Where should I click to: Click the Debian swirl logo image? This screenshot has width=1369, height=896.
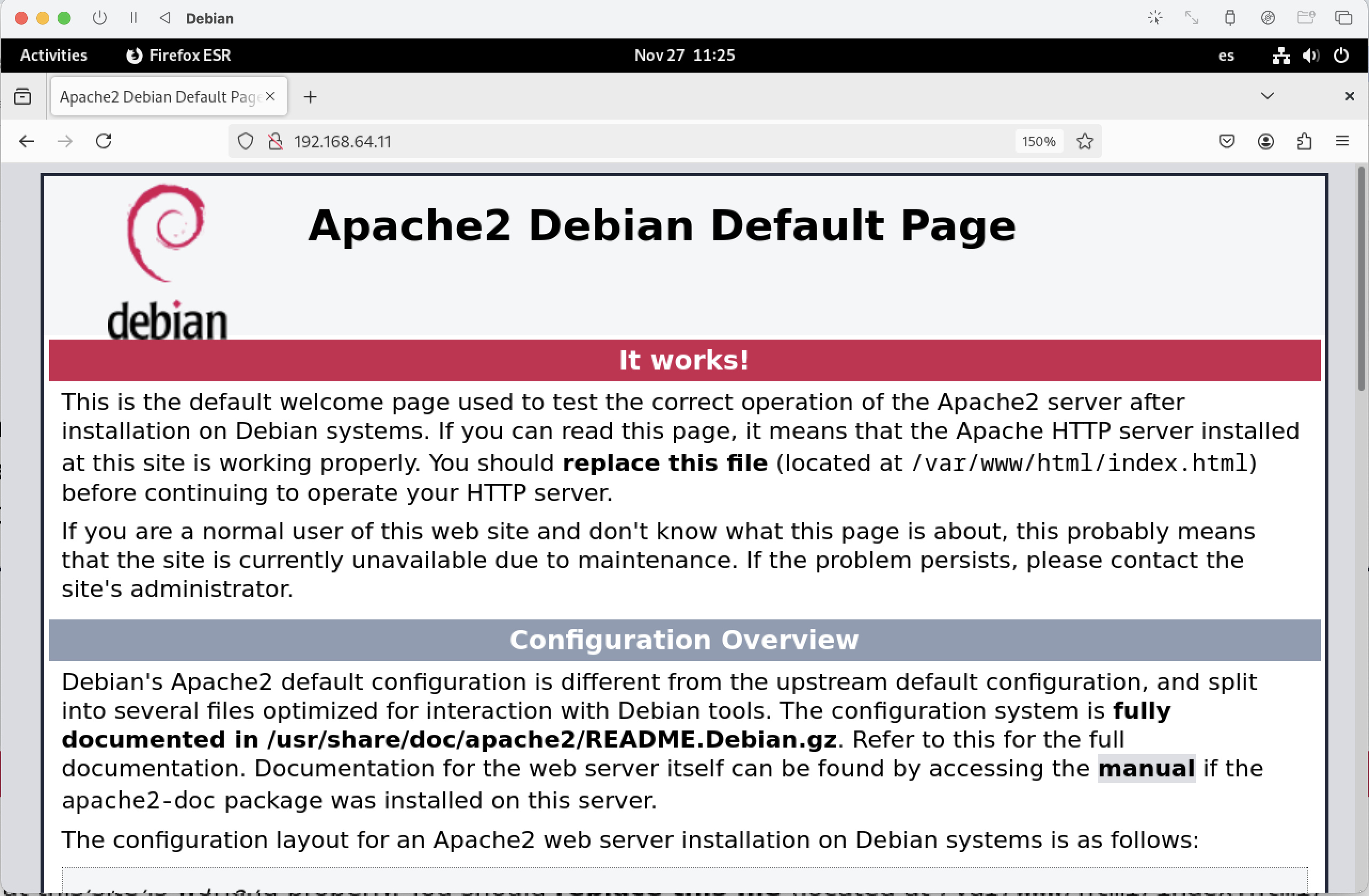[167, 262]
